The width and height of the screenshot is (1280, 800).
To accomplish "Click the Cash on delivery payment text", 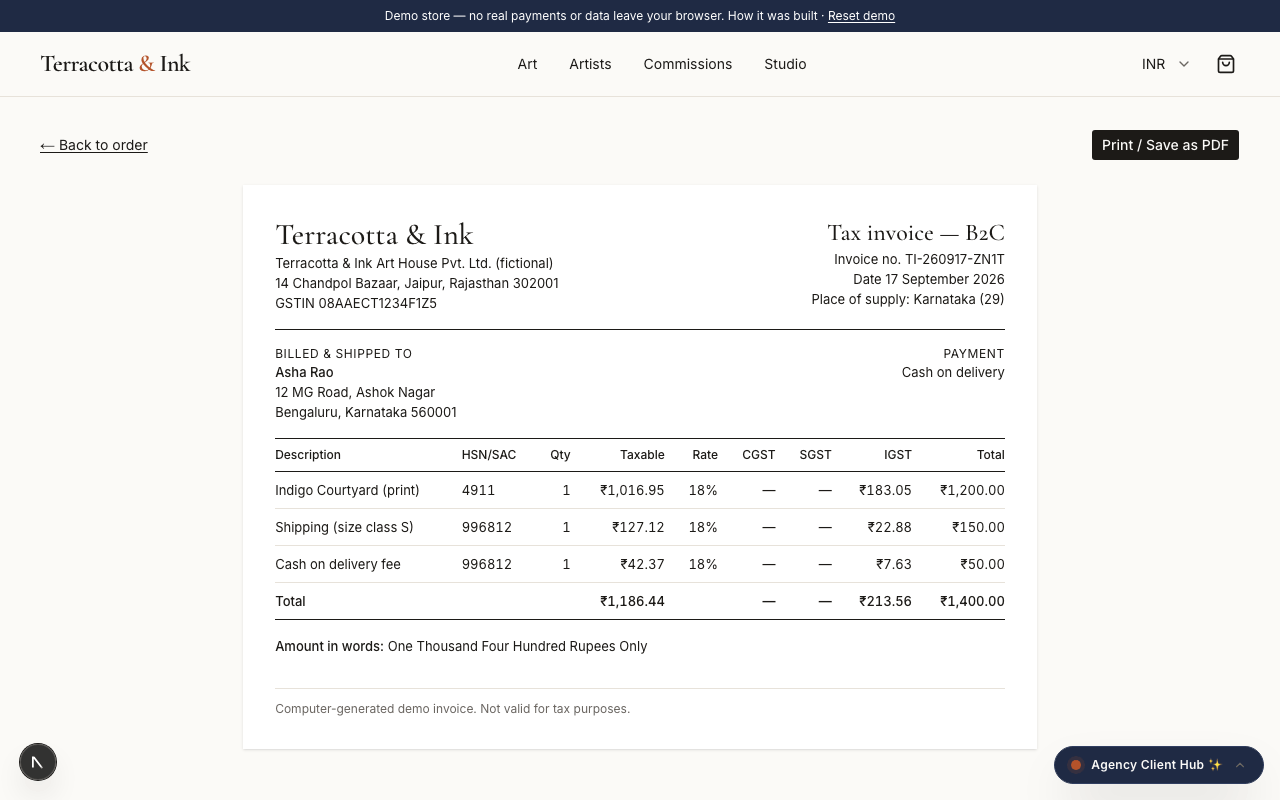I will (x=953, y=372).
